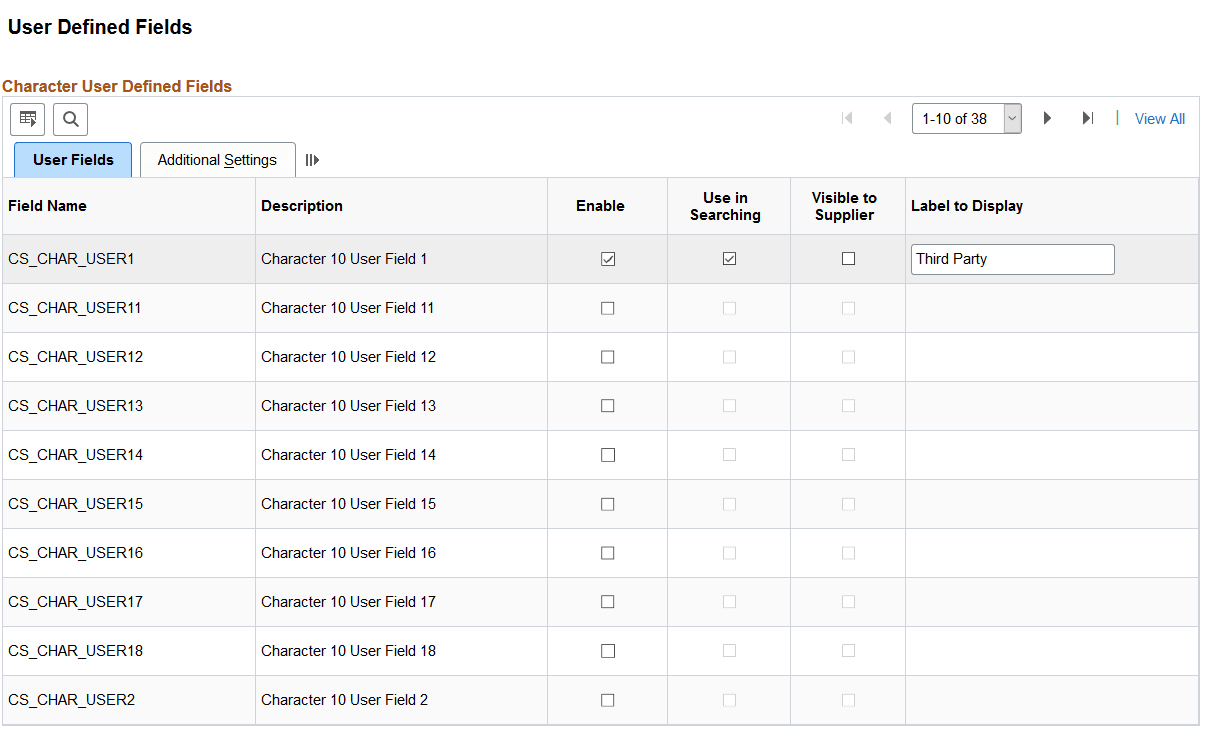Jump to the first page of rows
The height and width of the screenshot is (736, 1226).
pyautogui.click(x=847, y=118)
